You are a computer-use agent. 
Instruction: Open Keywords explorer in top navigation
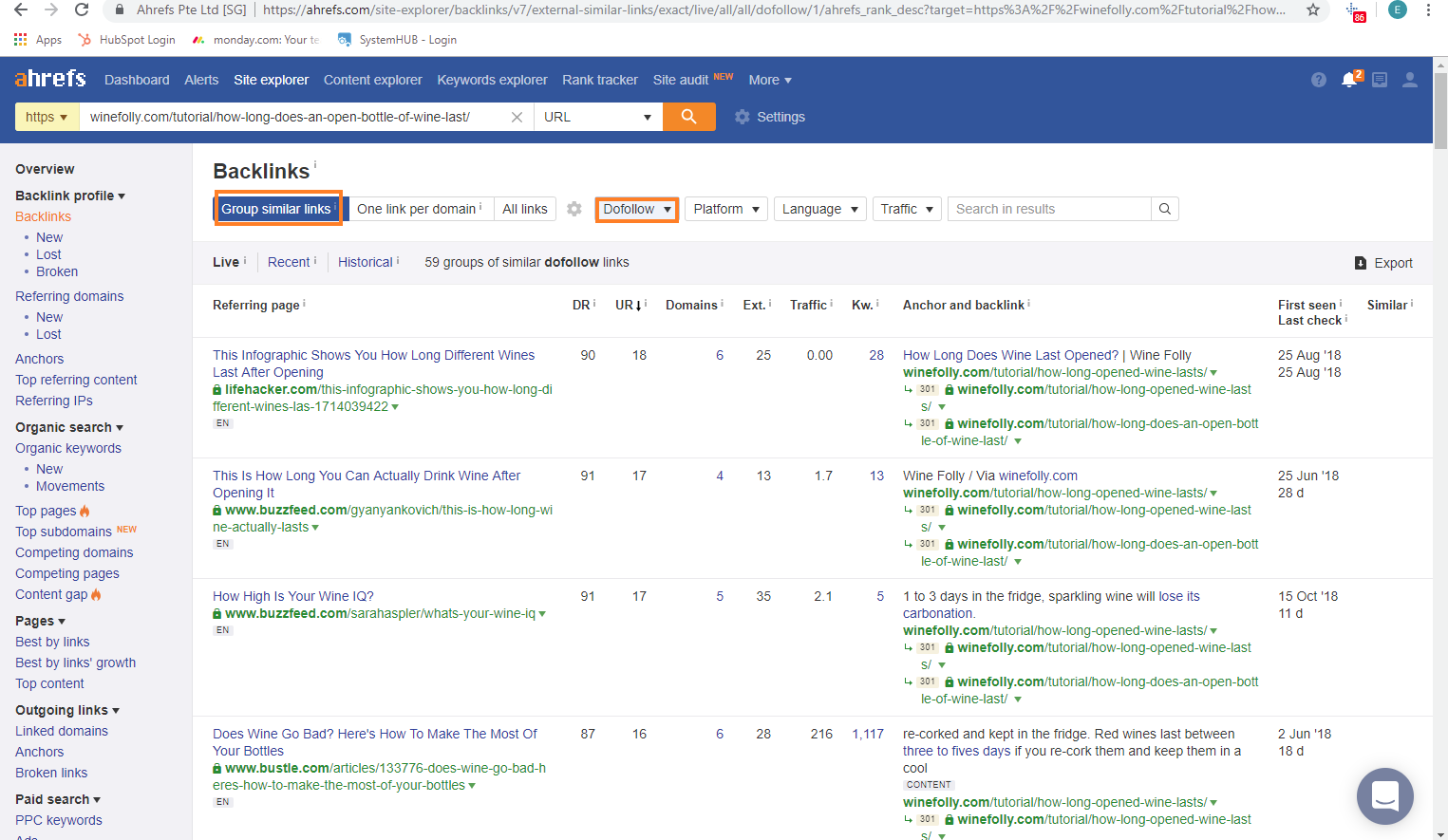click(x=492, y=80)
